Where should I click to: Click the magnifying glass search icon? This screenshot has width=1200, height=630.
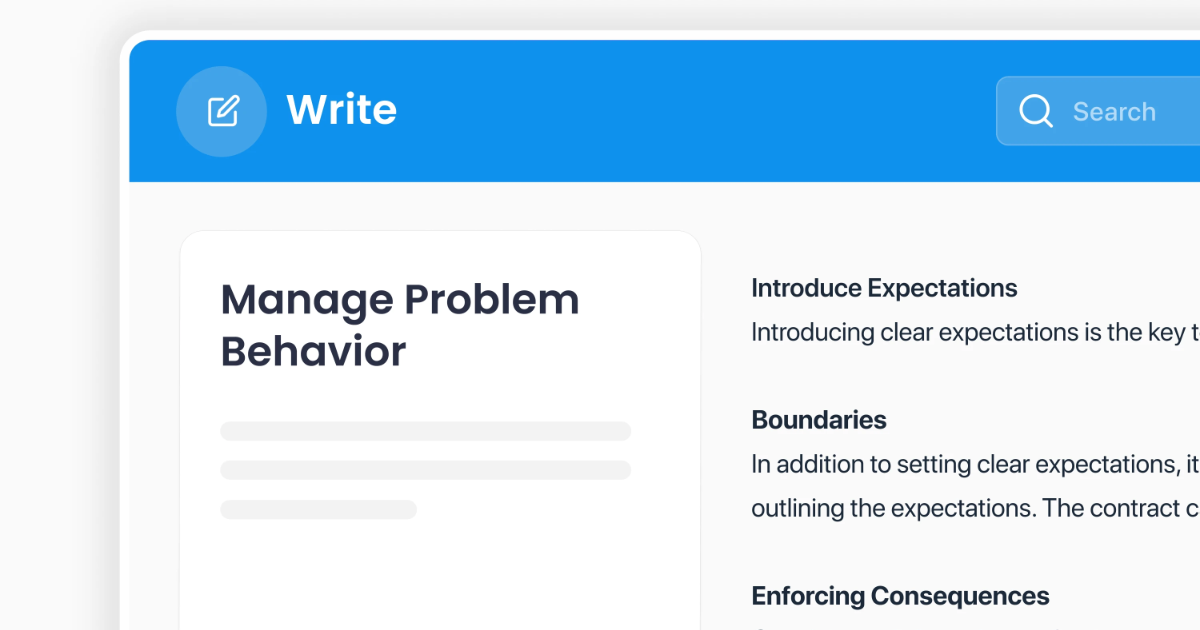click(x=1036, y=111)
